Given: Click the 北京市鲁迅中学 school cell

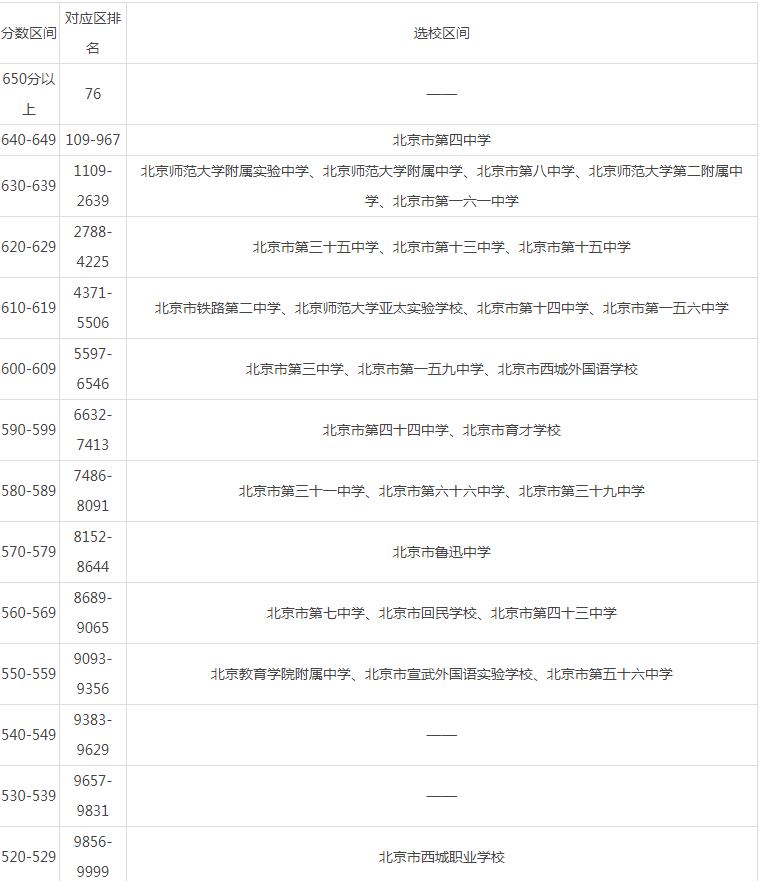Looking at the screenshot, I should coord(442,552).
